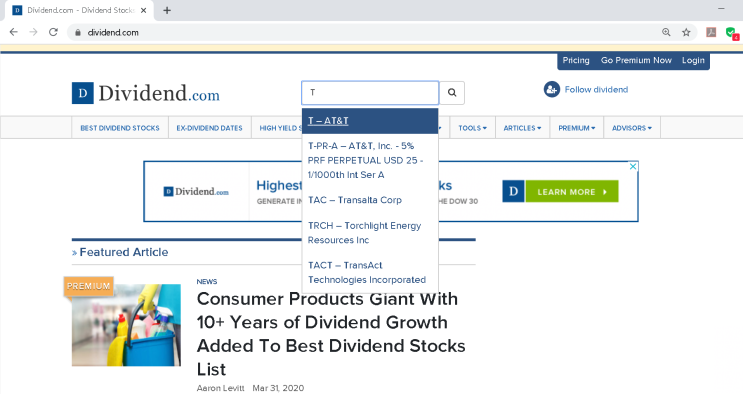Click the cleaning supplies article thumbnail
This screenshot has height=394, width=743.
tap(126, 325)
